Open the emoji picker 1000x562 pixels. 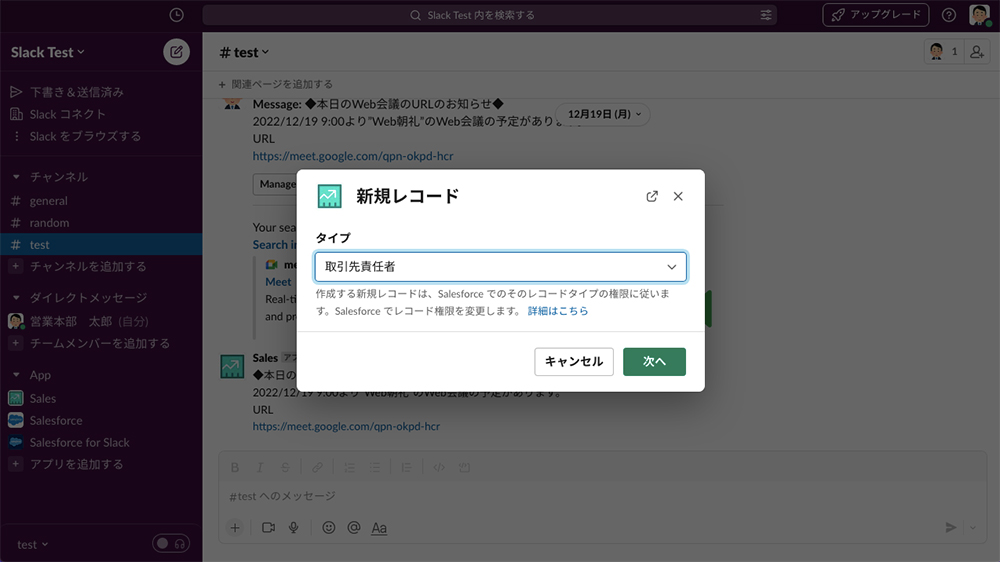328,528
